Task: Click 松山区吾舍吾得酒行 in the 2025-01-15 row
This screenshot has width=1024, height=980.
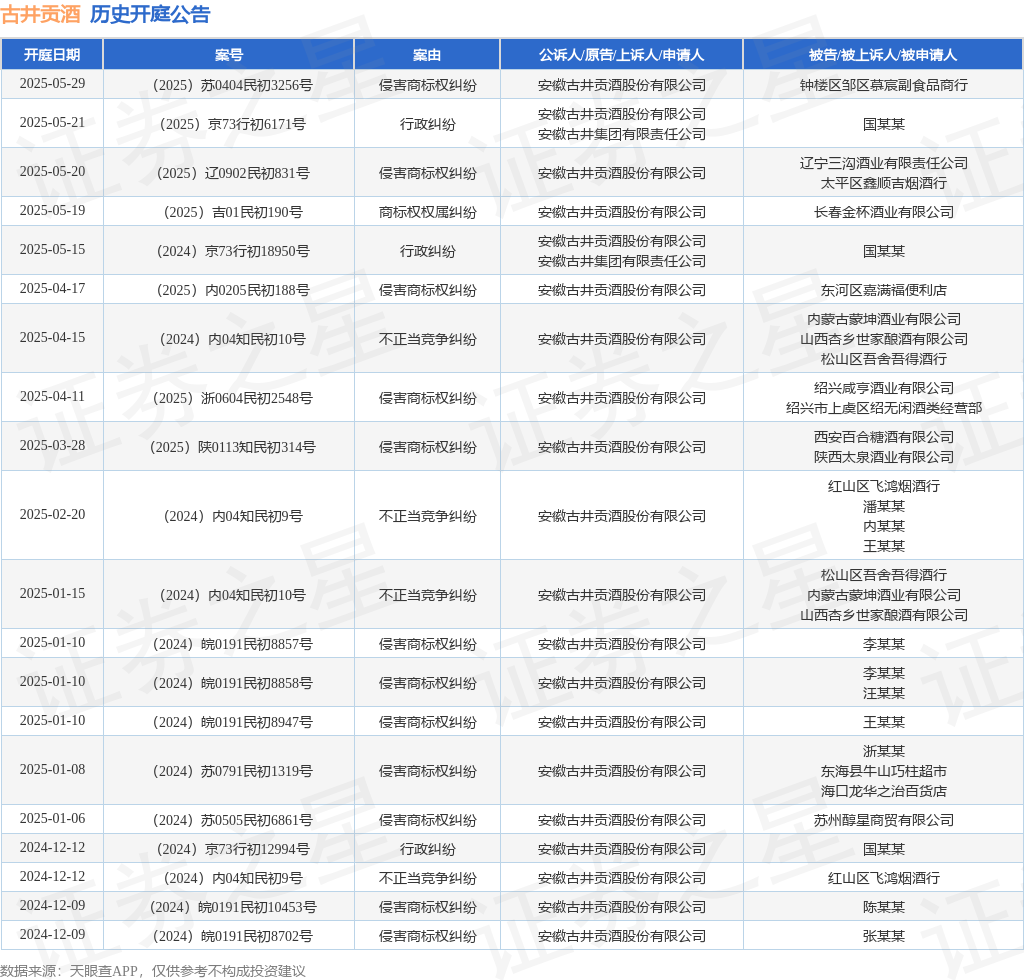Action: click(884, 575)
